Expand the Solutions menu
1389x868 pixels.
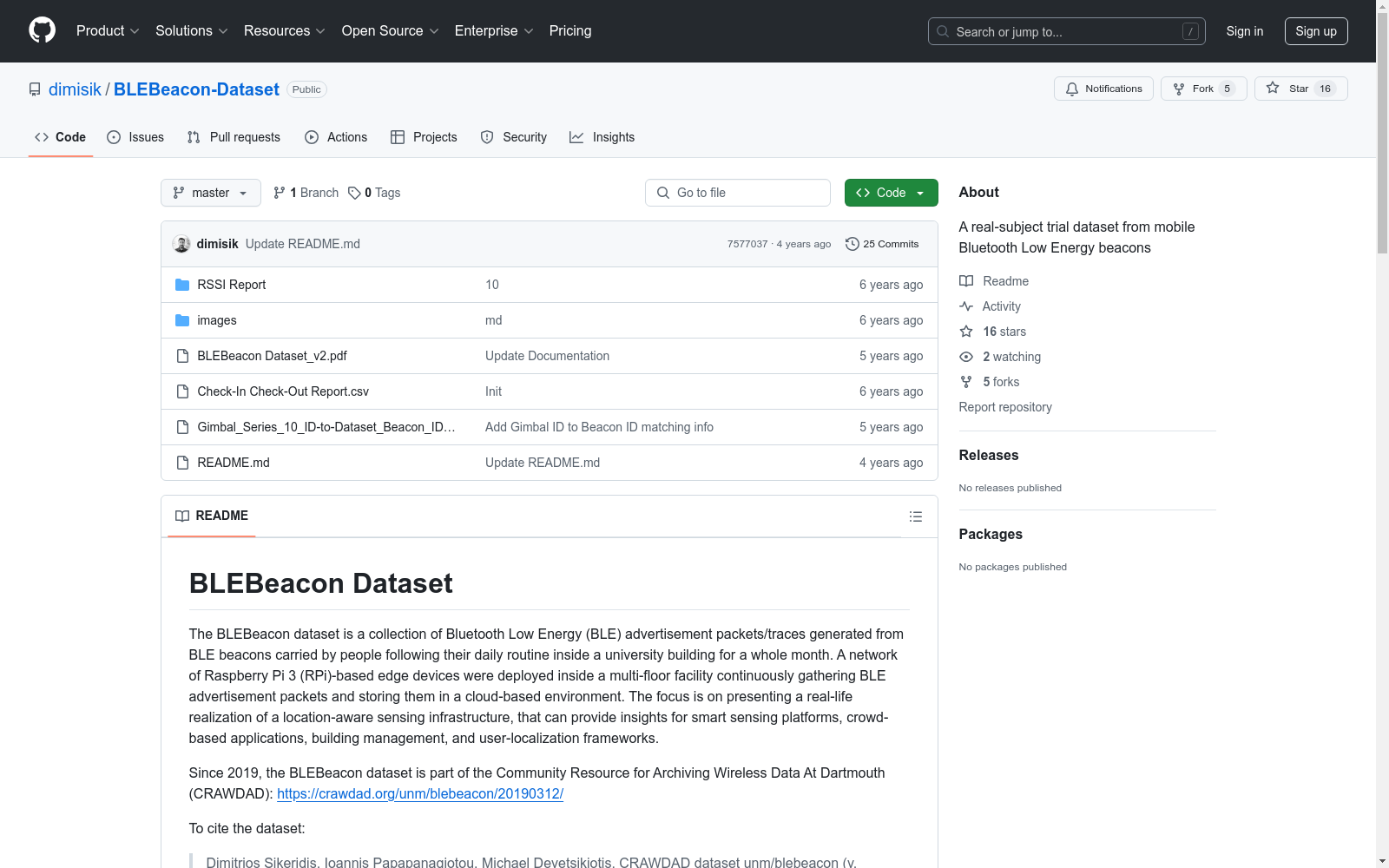192,30
